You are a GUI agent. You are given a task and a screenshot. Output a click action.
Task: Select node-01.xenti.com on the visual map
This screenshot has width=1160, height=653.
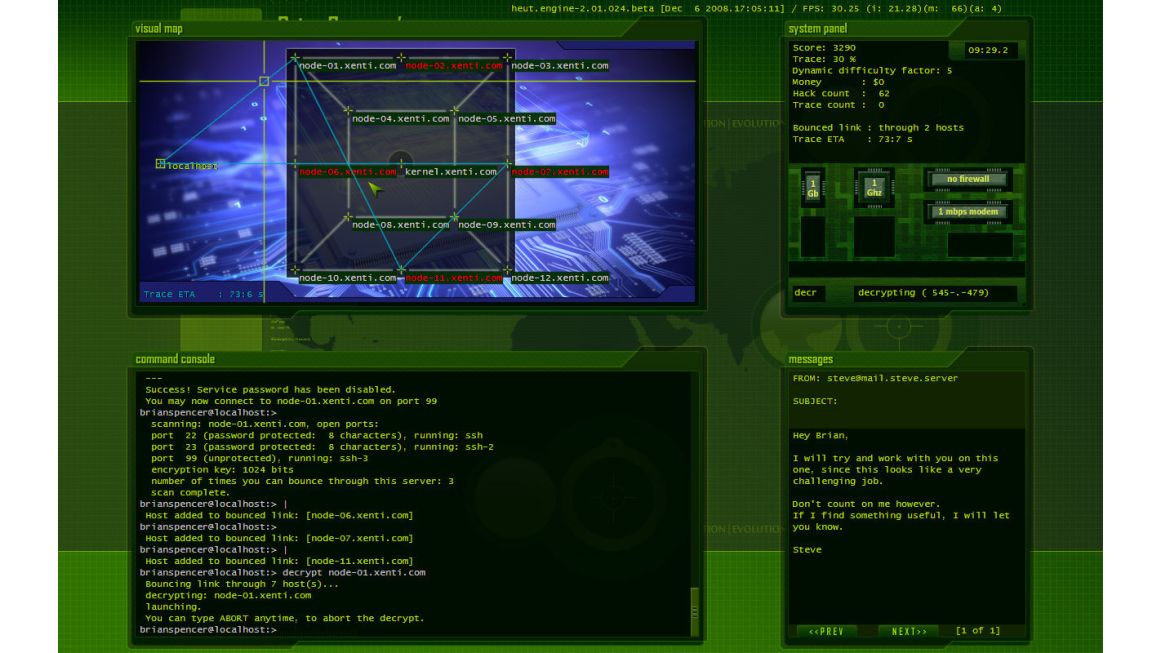click(x=348, y=66)
